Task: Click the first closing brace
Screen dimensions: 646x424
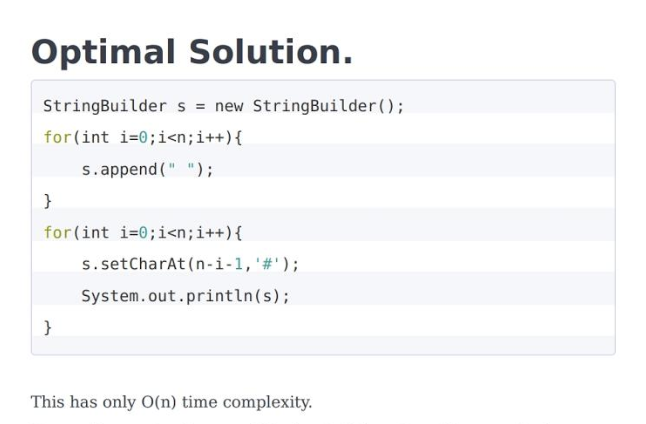Action: [48, 201]
